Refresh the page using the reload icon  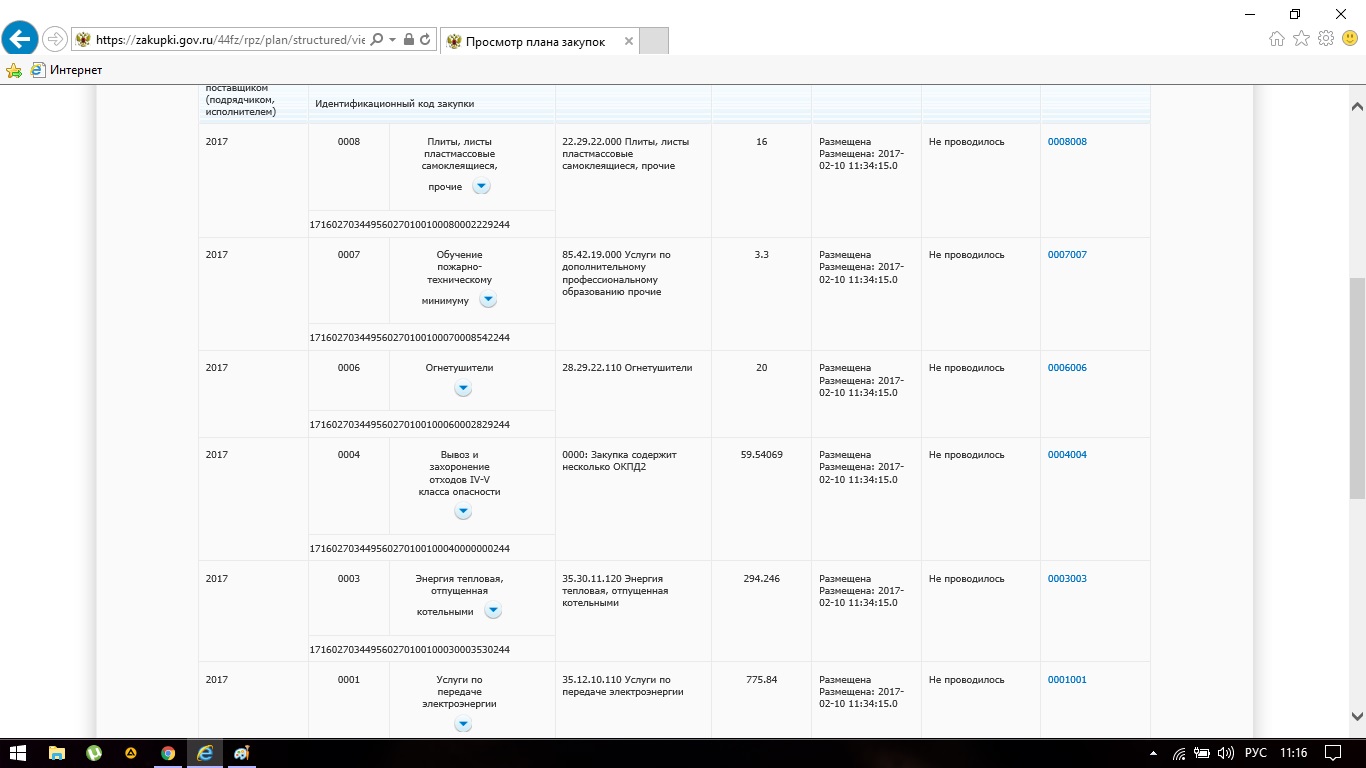(426, 40)
